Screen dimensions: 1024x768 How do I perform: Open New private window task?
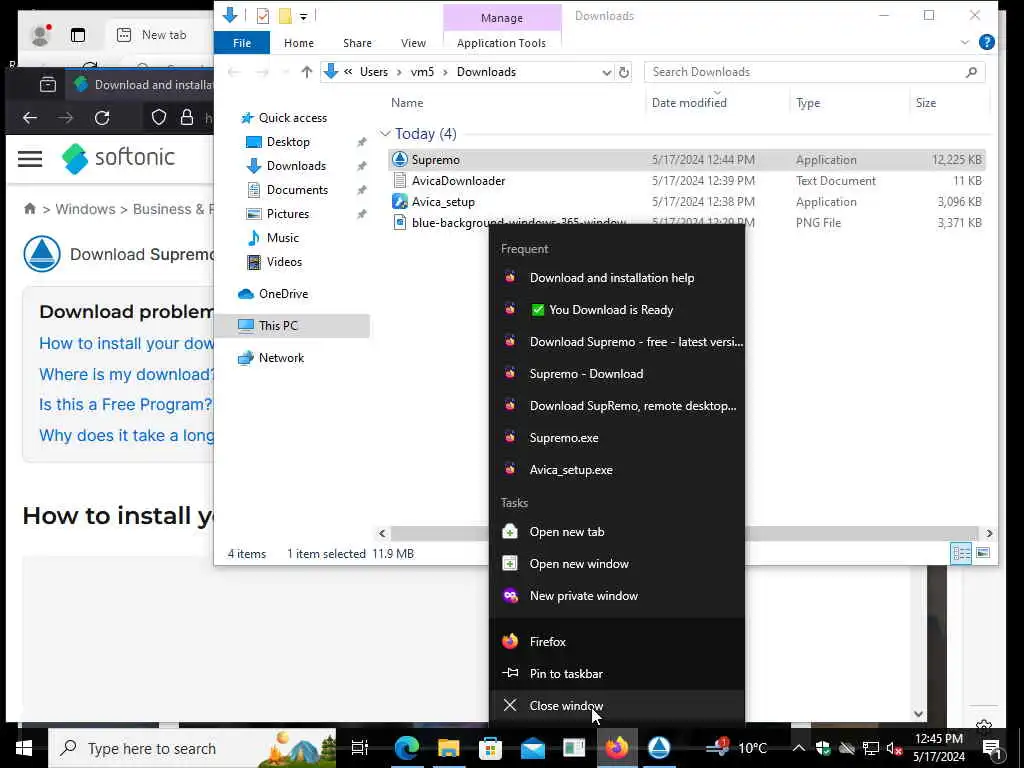click(616, 596)
